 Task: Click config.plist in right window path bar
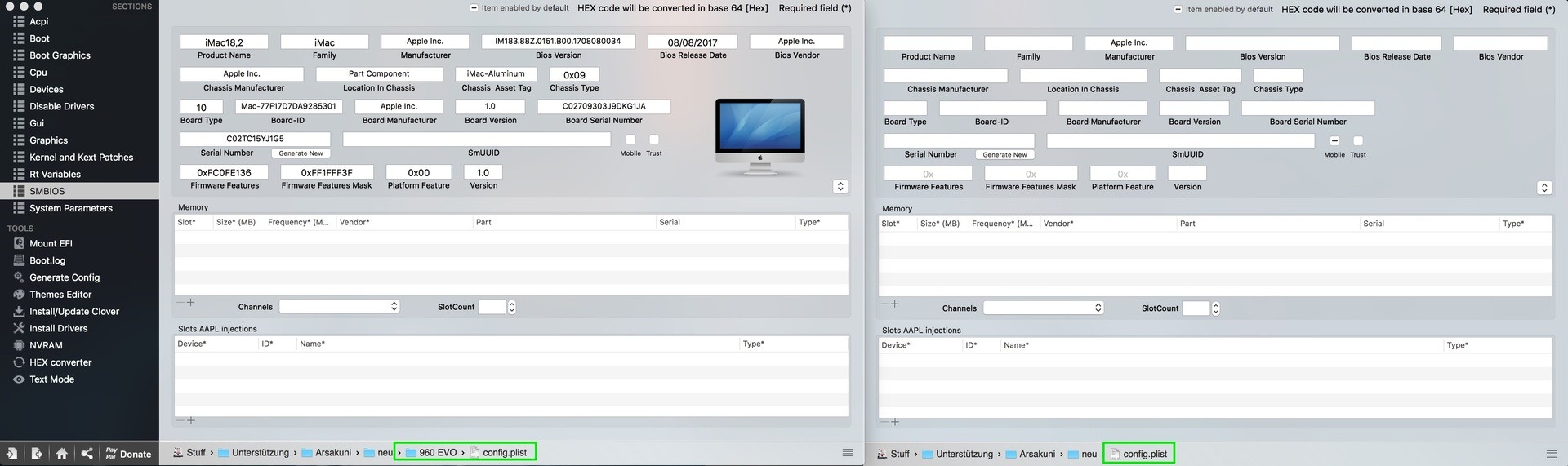coord(1138,455)
